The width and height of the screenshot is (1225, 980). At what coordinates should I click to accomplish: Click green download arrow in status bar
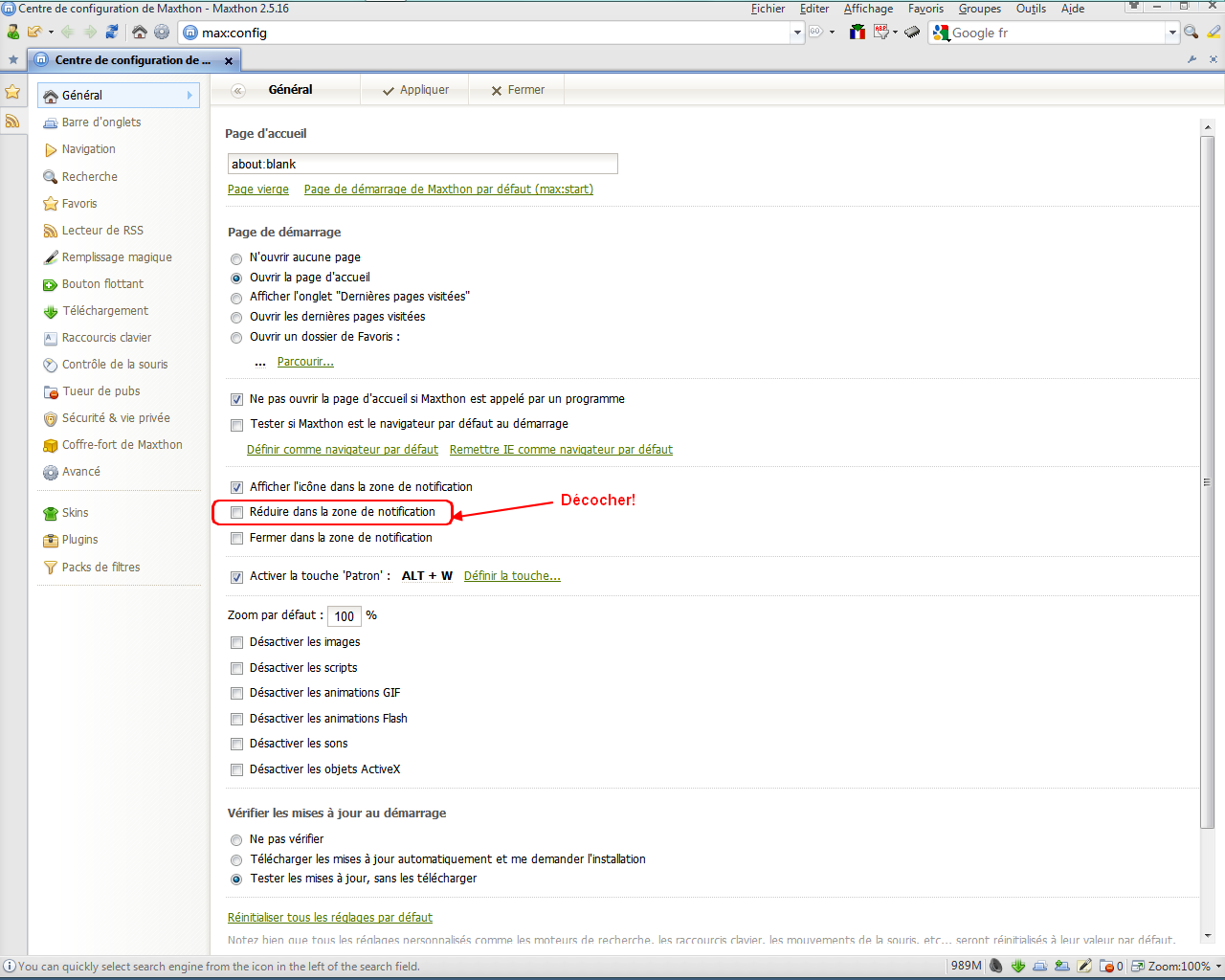point(1018,967)
